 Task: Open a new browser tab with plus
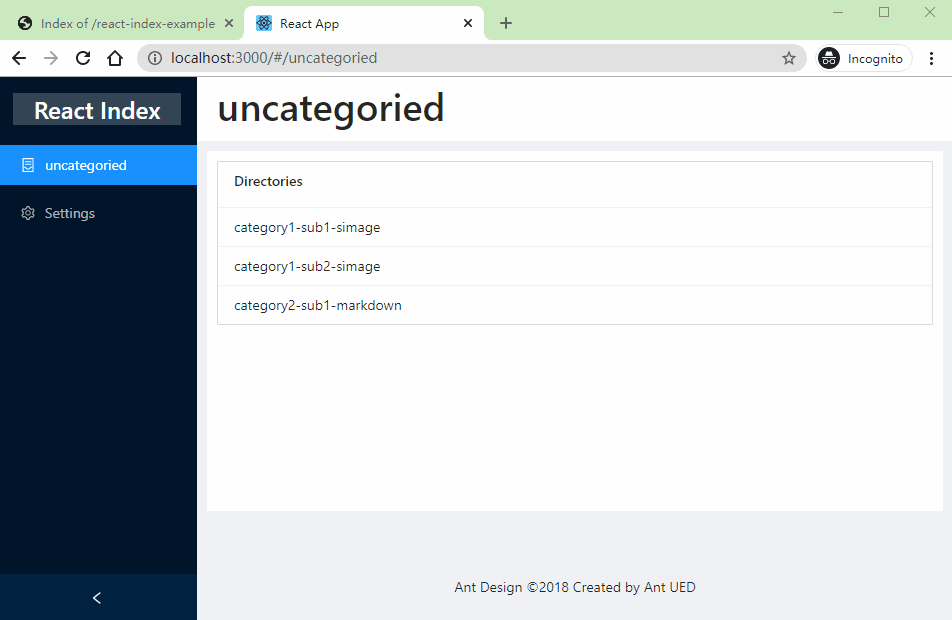click(x=506, y=23)
